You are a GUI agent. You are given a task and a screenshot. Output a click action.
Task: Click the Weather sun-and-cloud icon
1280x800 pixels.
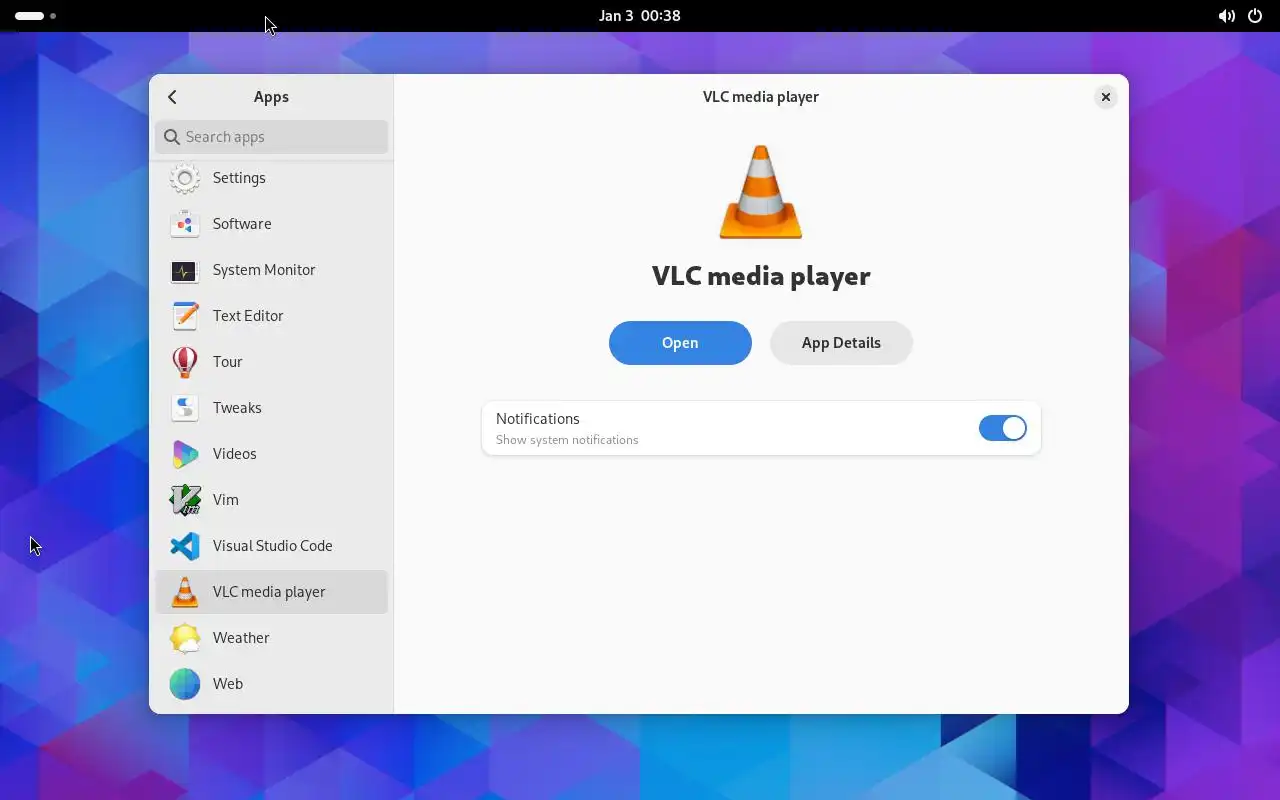tap(185, 638)
